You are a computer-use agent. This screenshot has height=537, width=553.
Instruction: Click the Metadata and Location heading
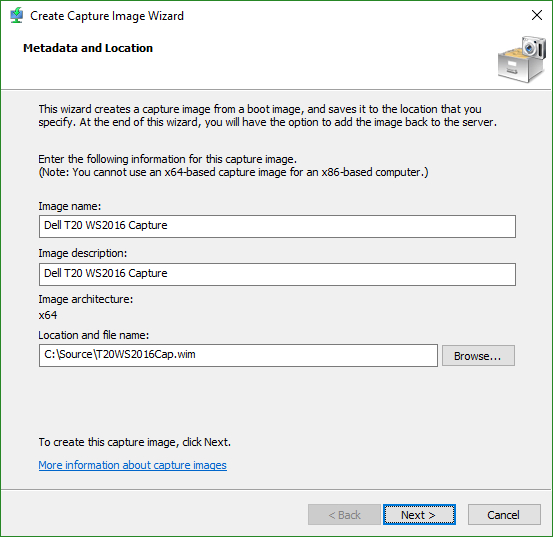click(88, 48)
